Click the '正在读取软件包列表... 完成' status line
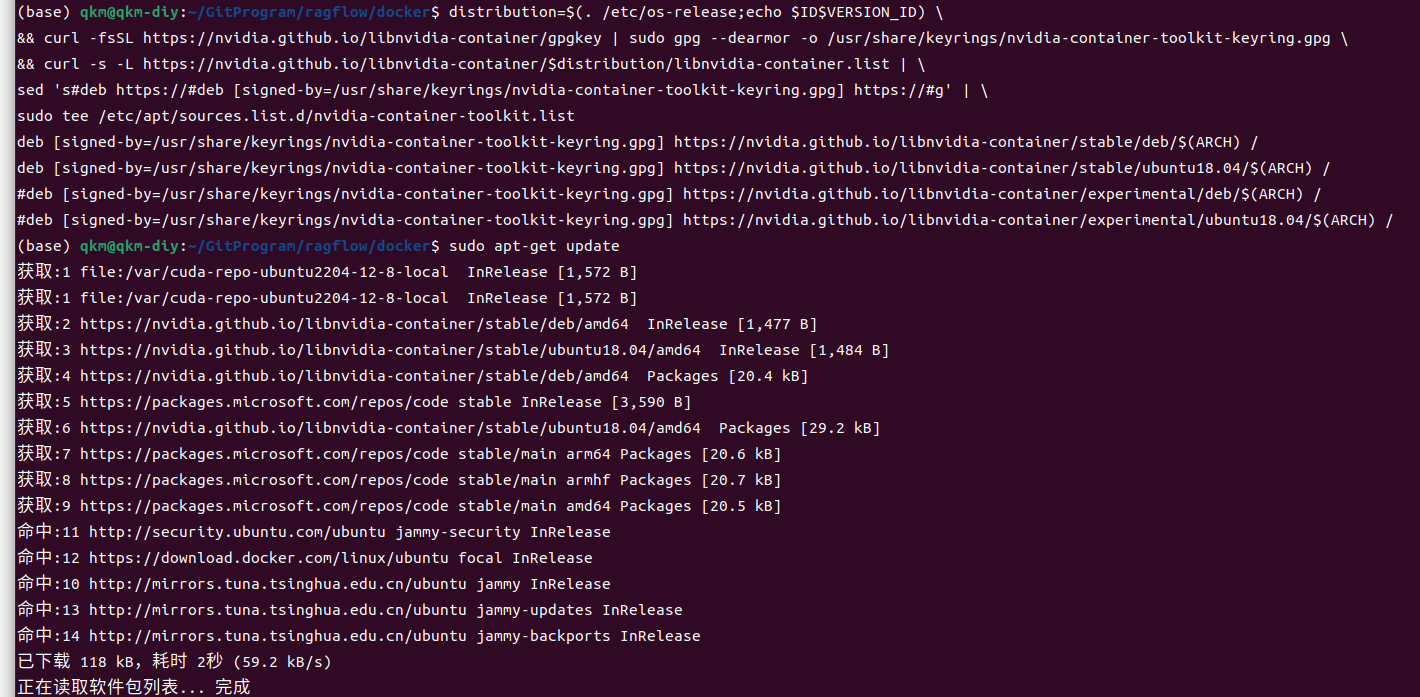Viewport: 1420px width, 697px height. coord(134,687)
